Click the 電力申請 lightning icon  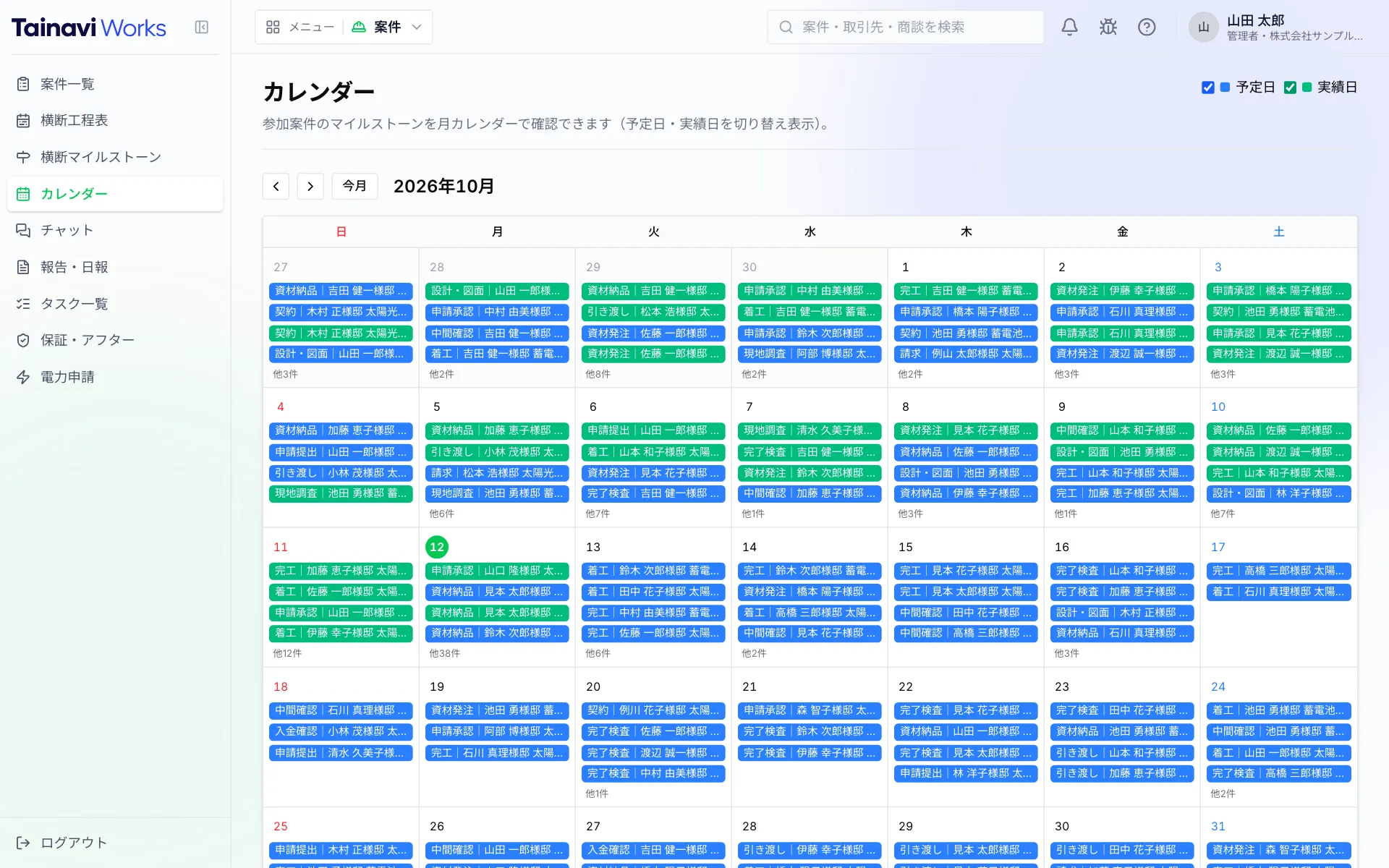pos(23,377)
